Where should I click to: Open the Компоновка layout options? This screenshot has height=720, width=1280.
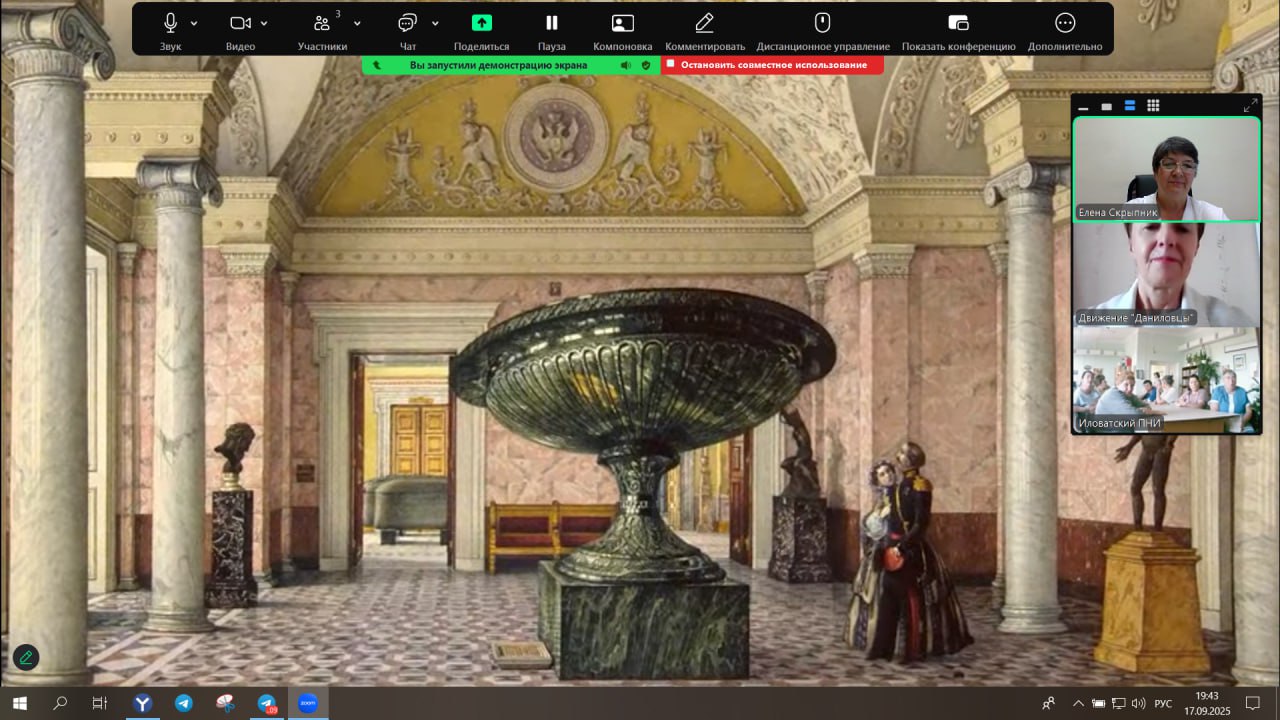click(x=622, y=23)
